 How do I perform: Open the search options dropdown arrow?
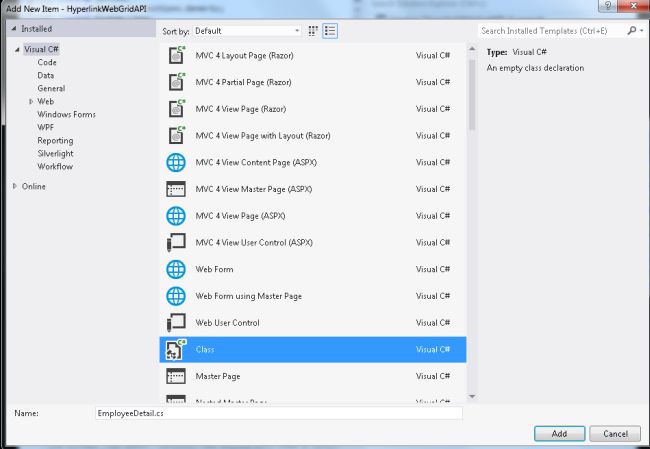(x=642, y=30)
